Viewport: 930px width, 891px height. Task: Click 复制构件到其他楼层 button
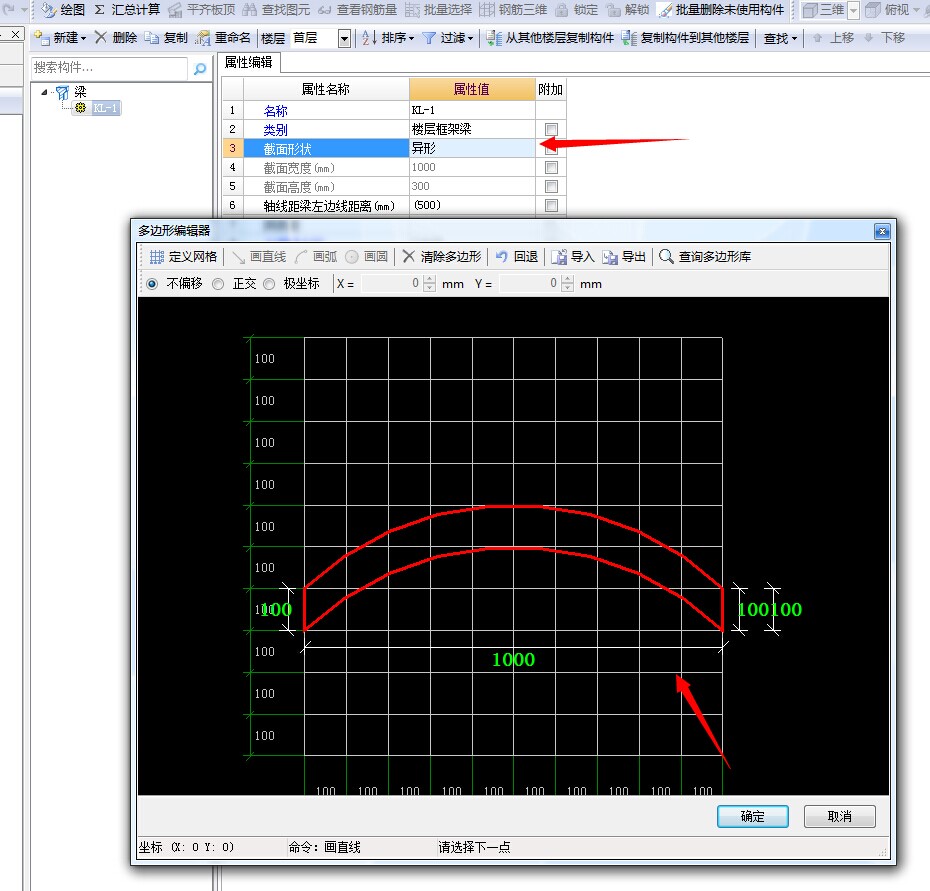(x=686, y=38)
